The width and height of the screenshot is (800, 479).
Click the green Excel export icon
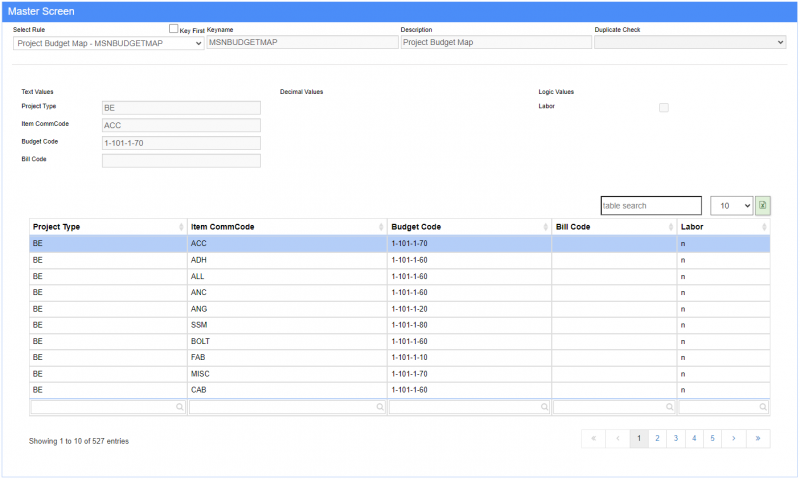[x=763, y=206]
